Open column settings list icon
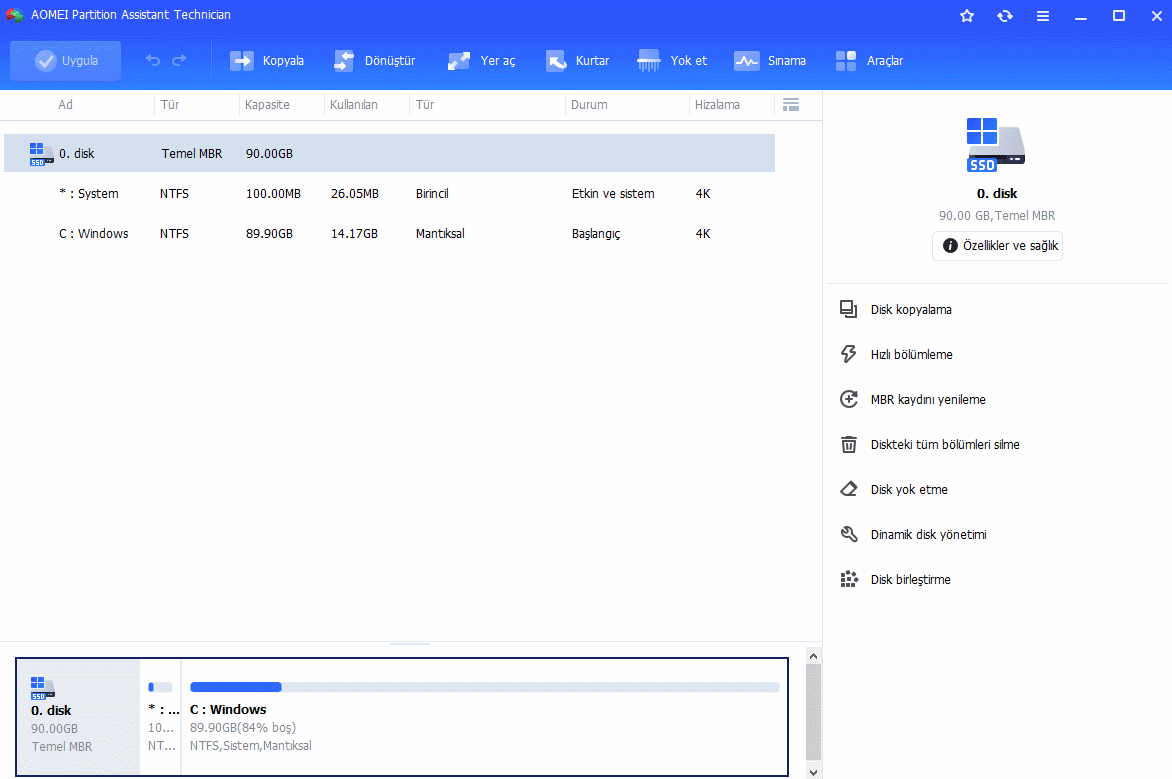 pyautogui.click(x=791, y=105)
